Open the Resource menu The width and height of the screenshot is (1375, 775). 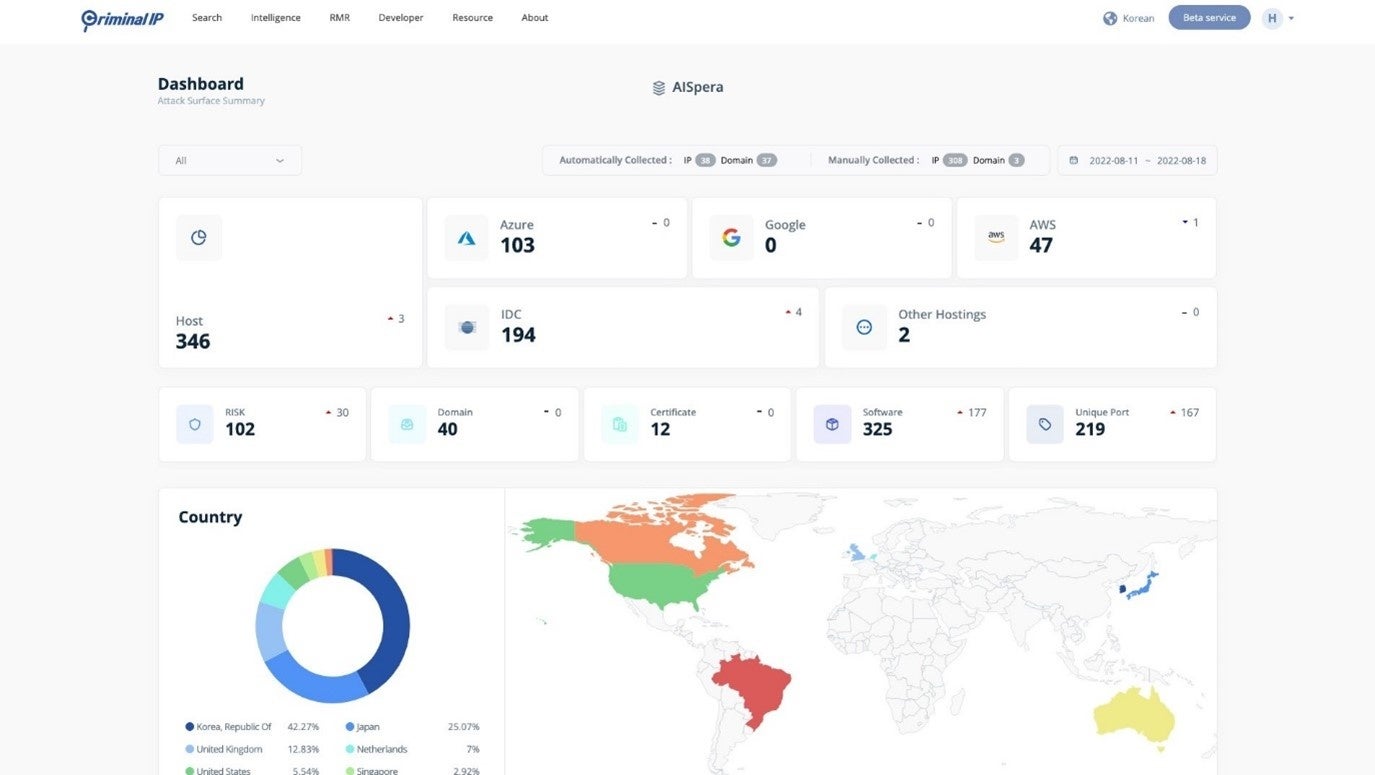(x=472, y=18)
